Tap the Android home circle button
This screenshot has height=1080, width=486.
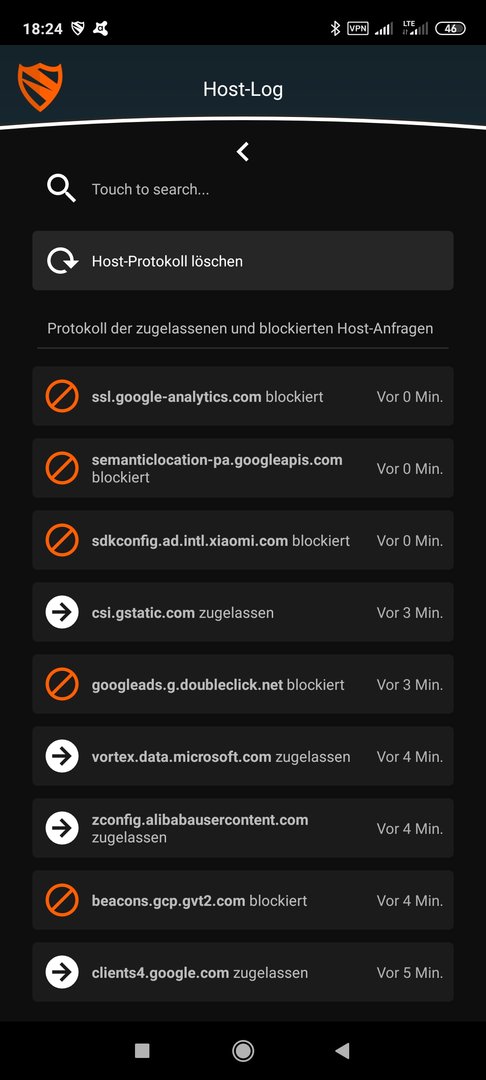coord(242,1050)
